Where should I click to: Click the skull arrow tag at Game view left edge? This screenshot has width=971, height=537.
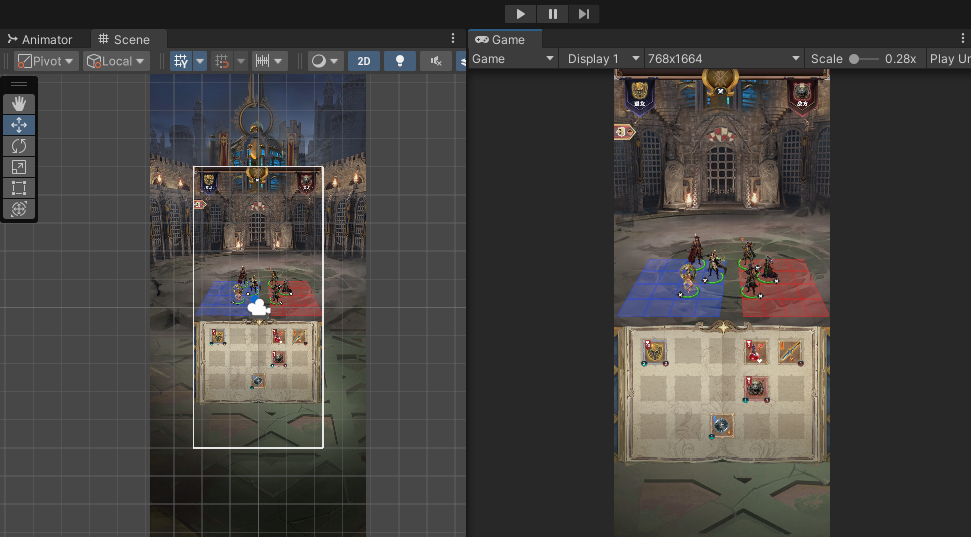click(625, 132)
